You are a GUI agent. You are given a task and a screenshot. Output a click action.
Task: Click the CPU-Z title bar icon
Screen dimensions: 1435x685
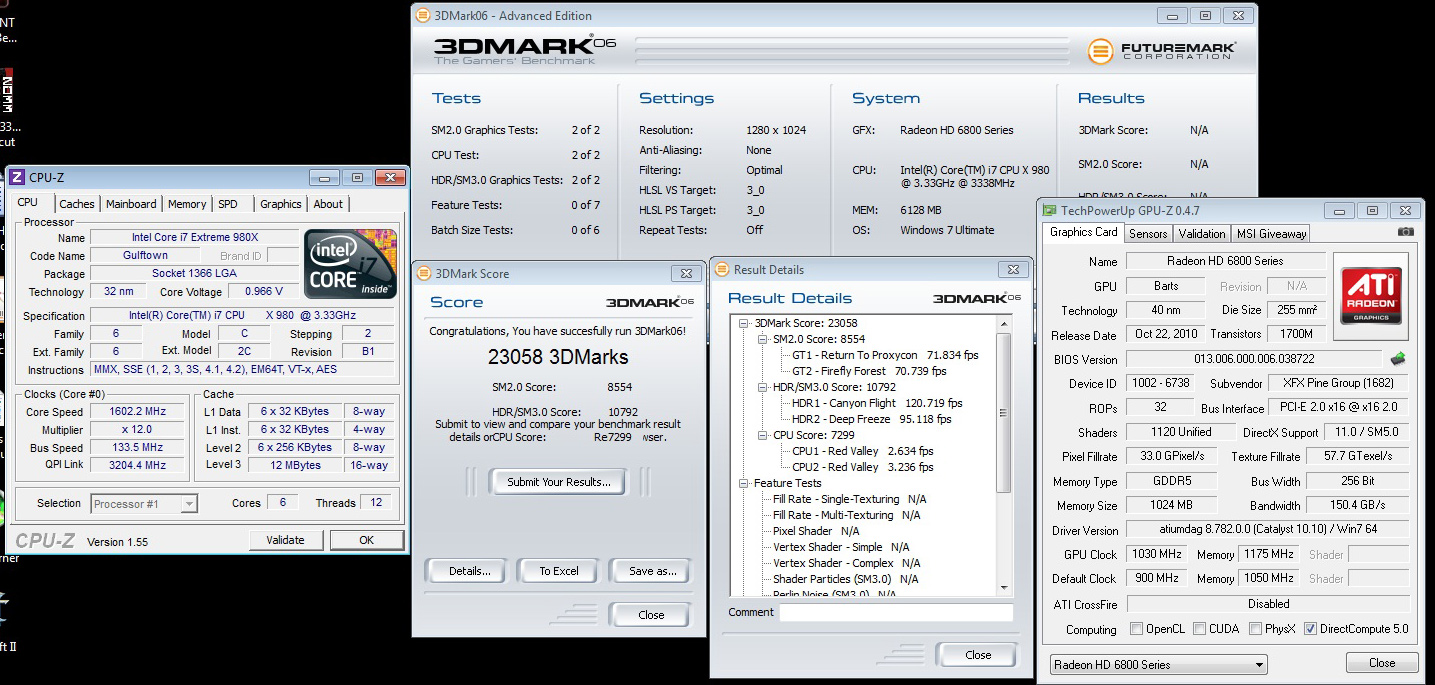[x=17, y=178]
